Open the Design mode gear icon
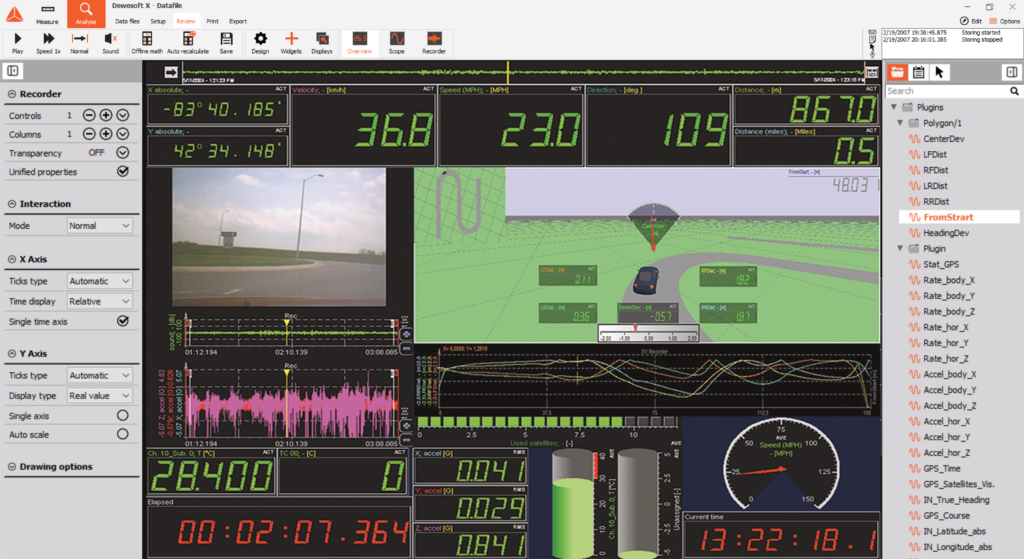Viewport: 1024px width, 559px height. [x=260, y=42]
